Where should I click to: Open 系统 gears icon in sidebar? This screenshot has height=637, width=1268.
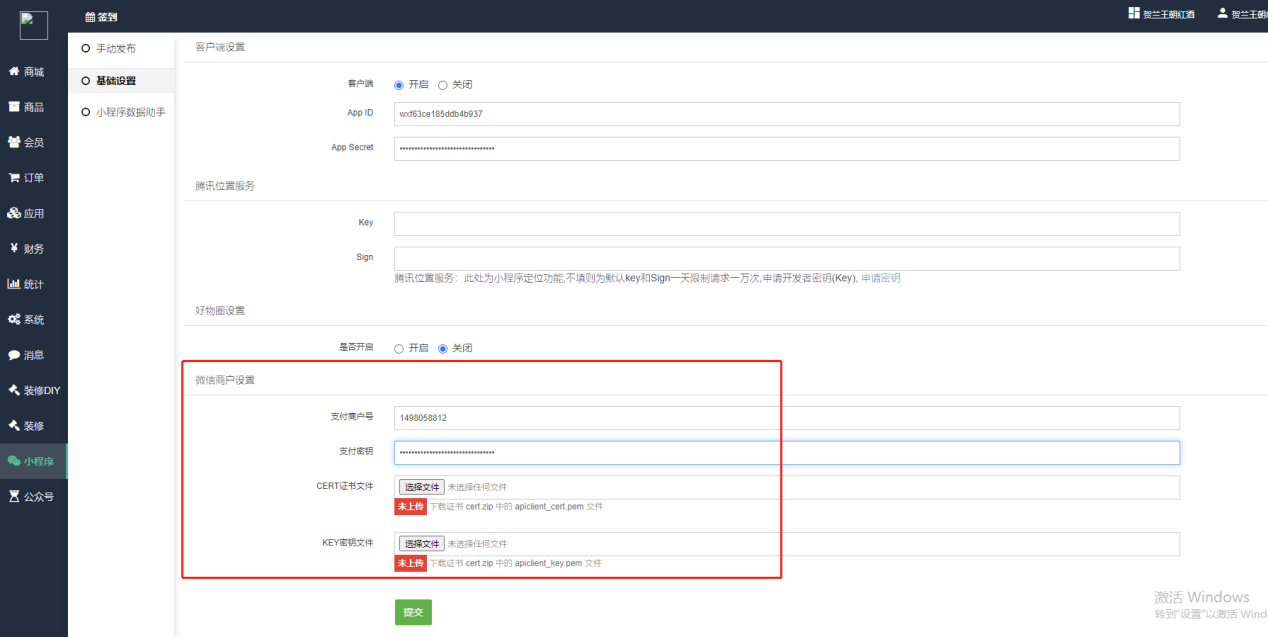[14, 320]
